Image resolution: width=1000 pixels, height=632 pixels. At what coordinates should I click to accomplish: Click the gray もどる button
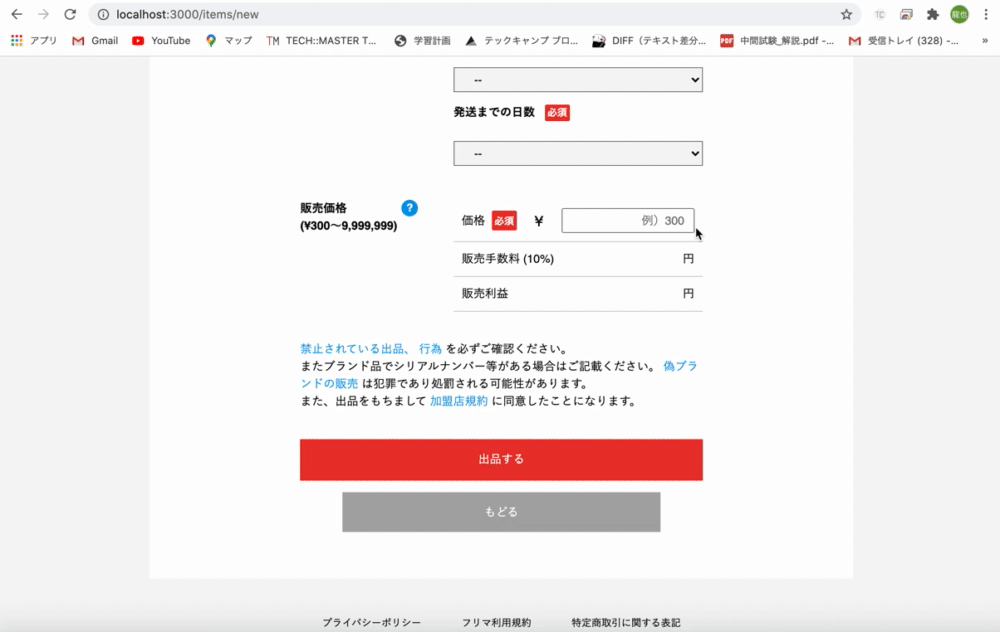(501, 512)
